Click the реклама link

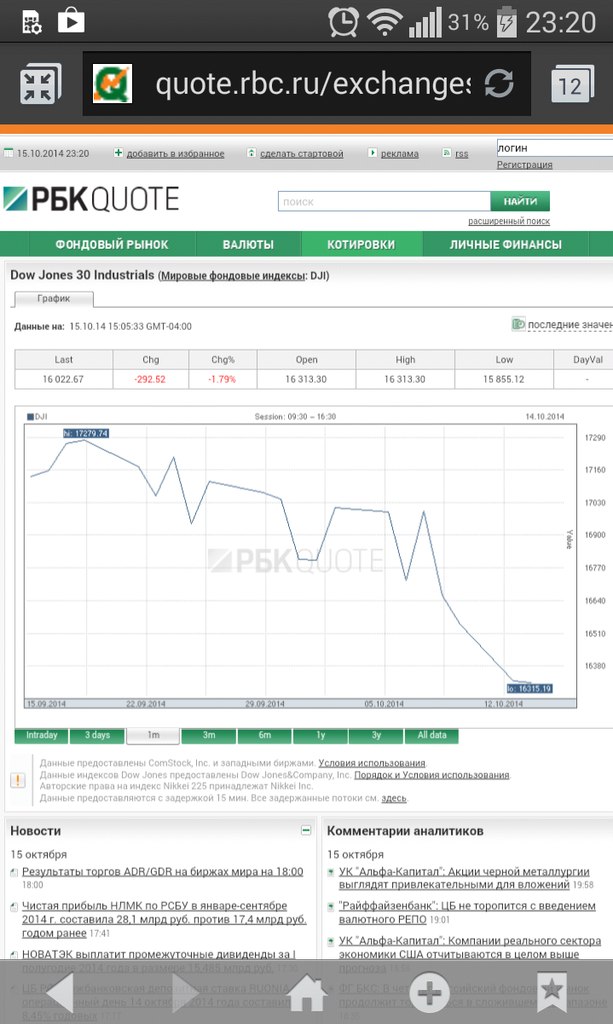pyautogui.click(x=400, y=154)
